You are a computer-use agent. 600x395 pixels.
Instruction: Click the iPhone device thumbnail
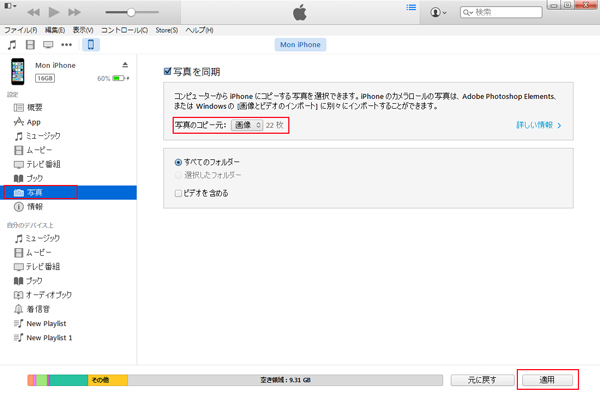tap(18, 72)
